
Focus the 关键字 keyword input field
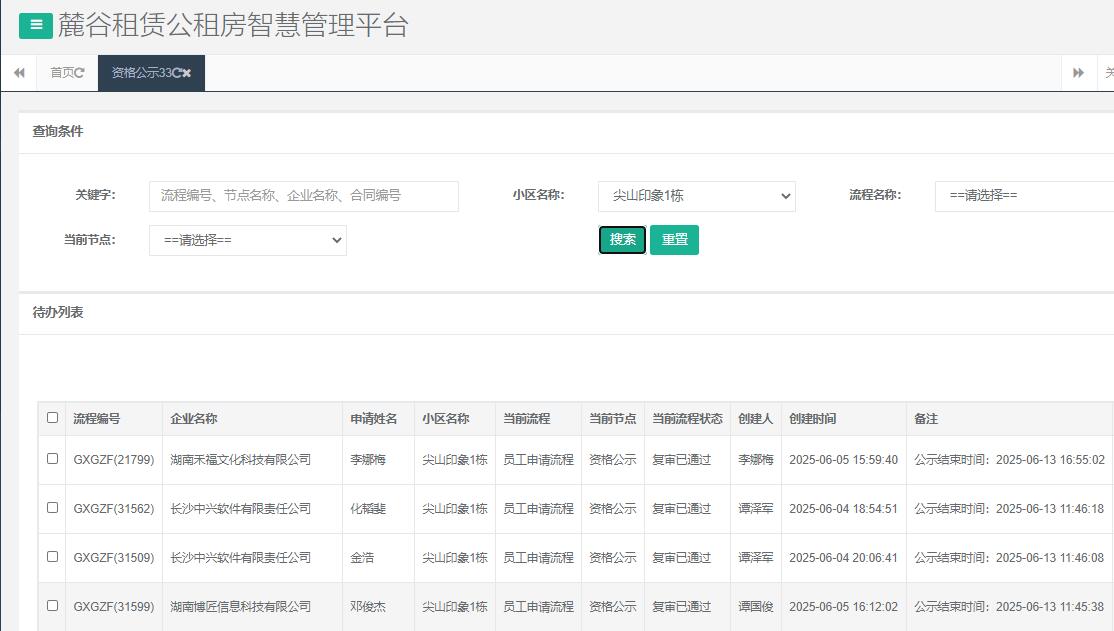point(303,196)
